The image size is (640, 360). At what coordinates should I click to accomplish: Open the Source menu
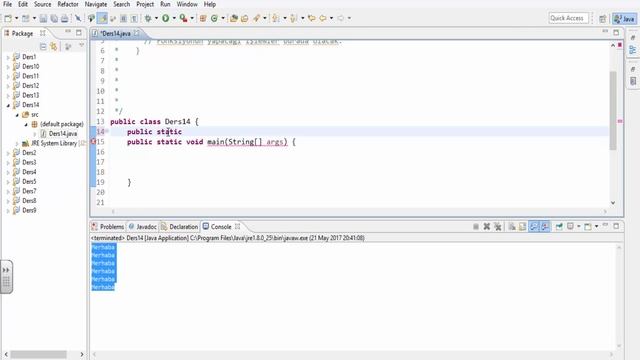(x=42, y=4)
